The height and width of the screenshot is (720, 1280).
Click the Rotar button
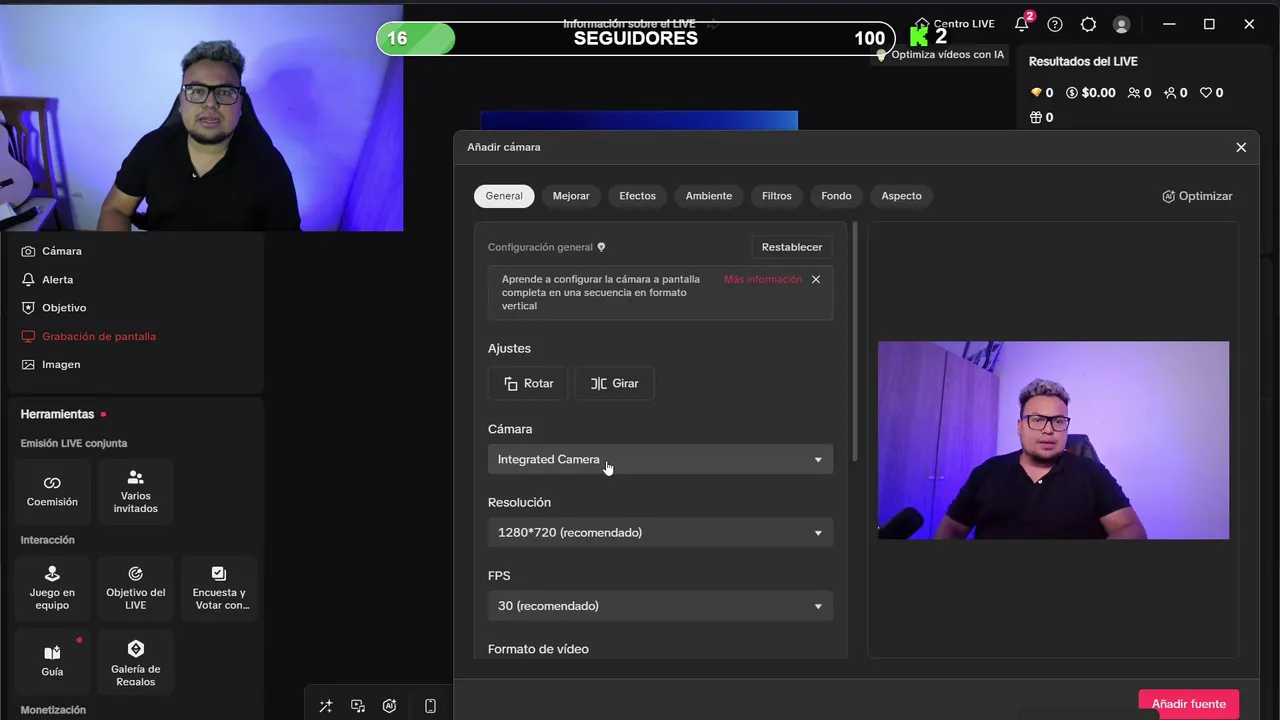coord(528,384)
